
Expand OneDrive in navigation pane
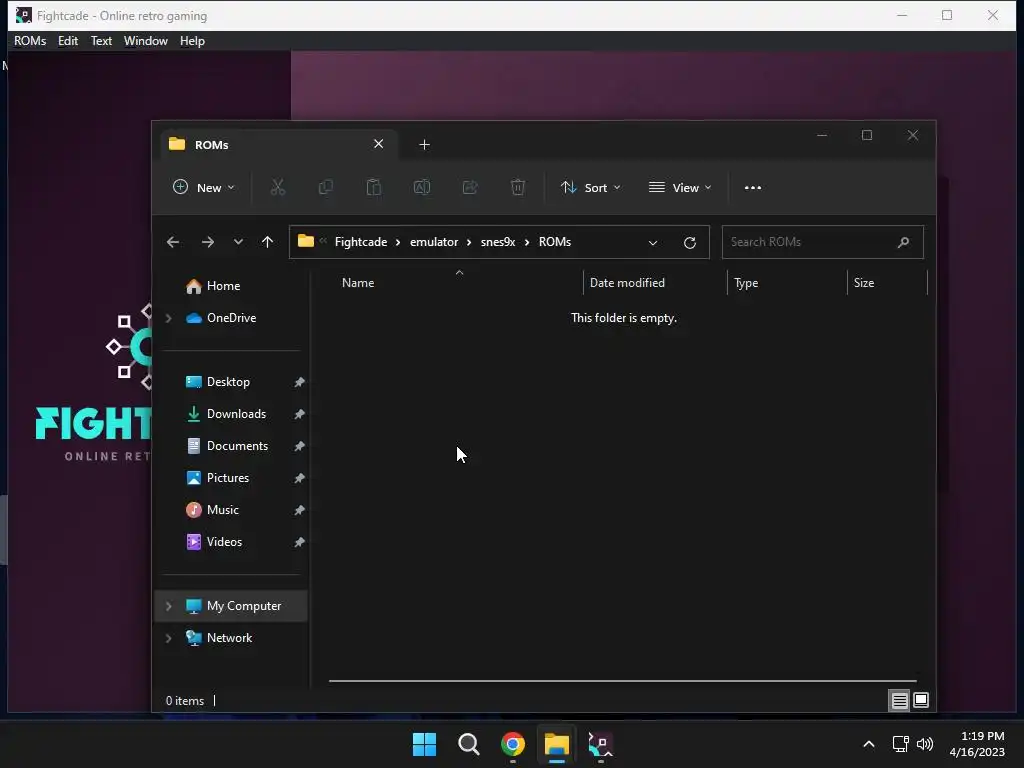168,318
